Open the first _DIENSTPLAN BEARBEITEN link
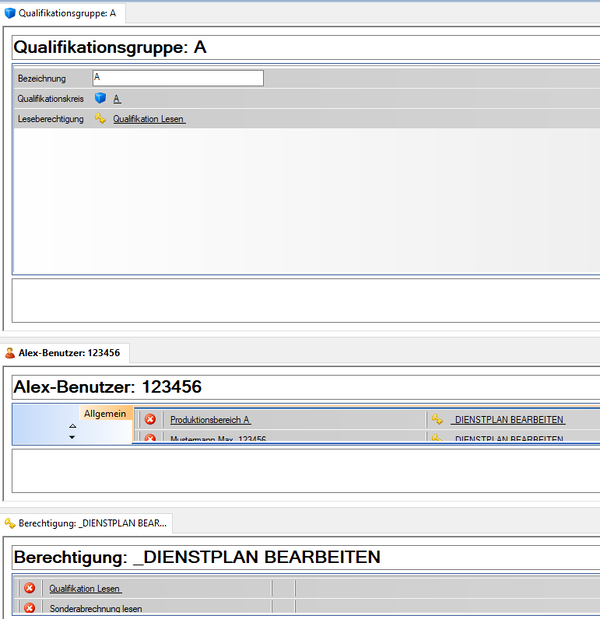This screenshot has height=619, width=600. 507,420
